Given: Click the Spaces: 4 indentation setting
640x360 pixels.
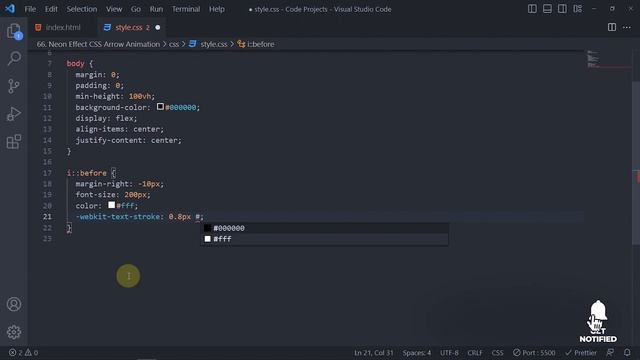Looking at the screenshot, I should [x=417, y=353].
